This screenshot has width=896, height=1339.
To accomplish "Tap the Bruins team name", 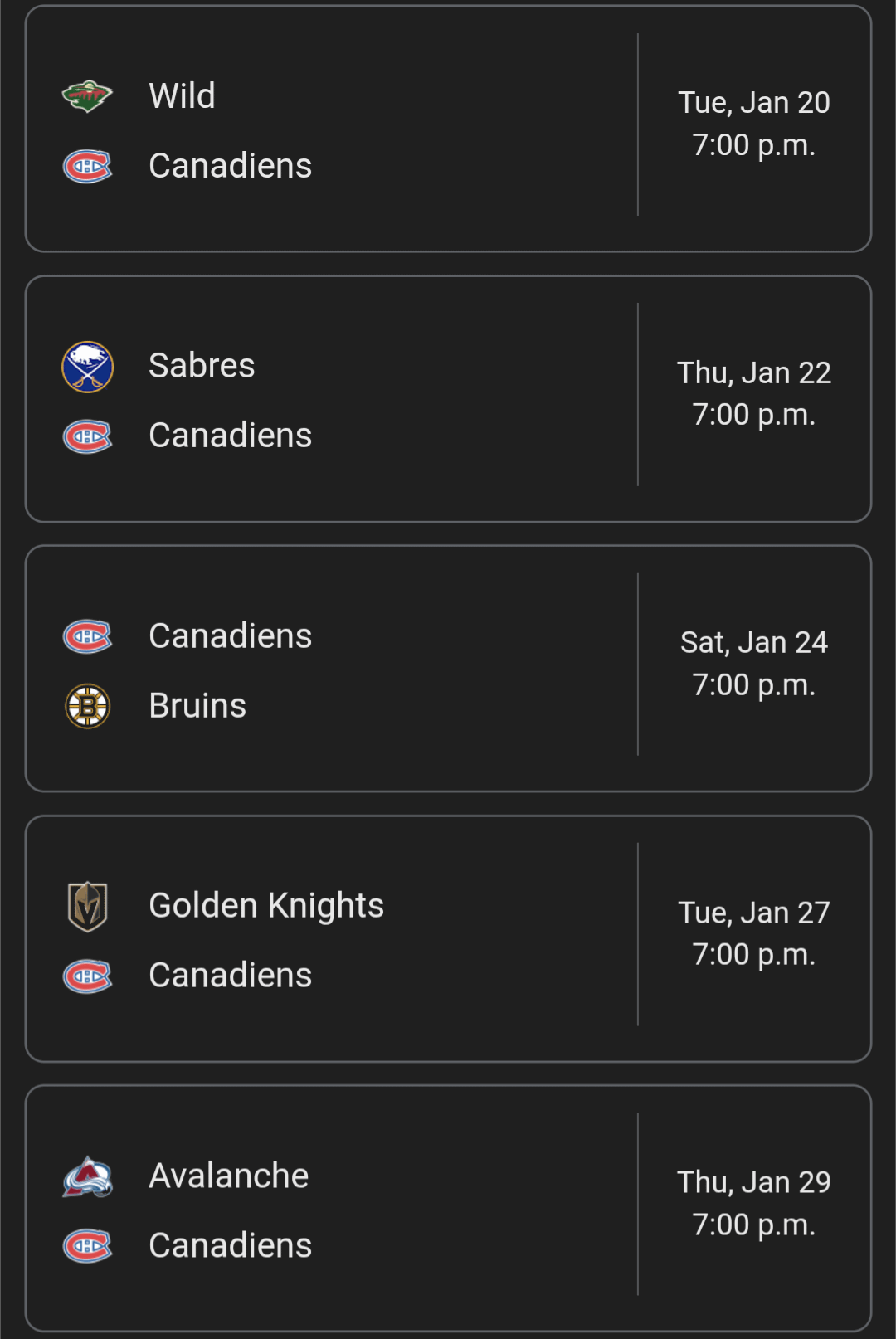I will (197, 706).
